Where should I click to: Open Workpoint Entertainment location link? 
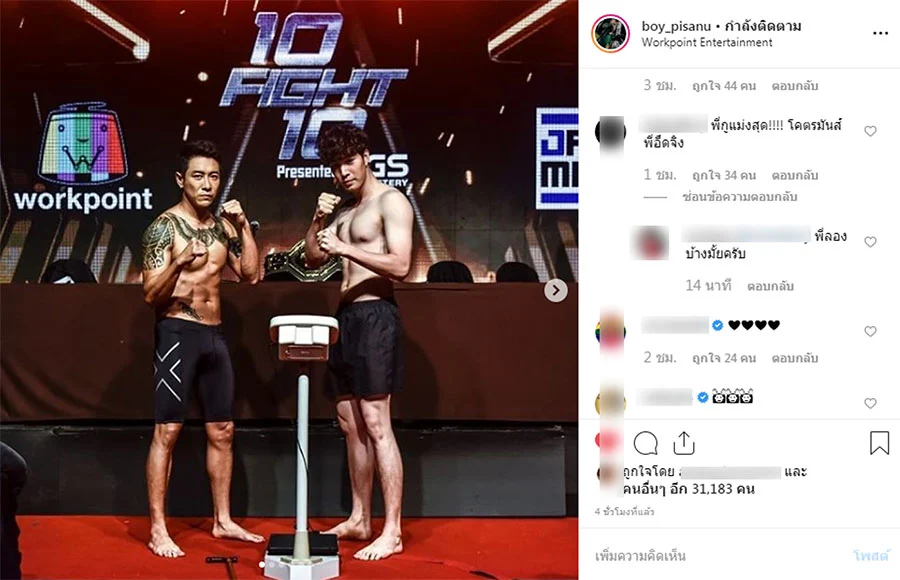pyautogui.click(x=707, y=42)
